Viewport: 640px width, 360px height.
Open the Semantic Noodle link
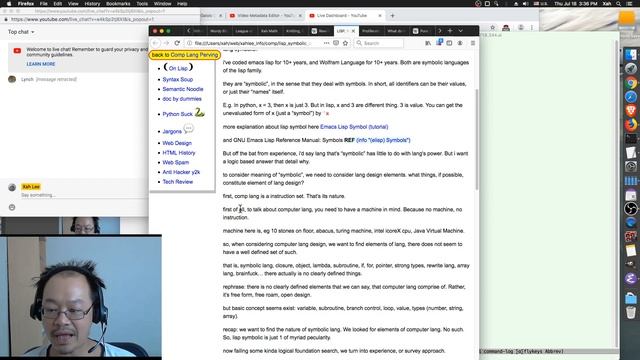coord(183,89)
